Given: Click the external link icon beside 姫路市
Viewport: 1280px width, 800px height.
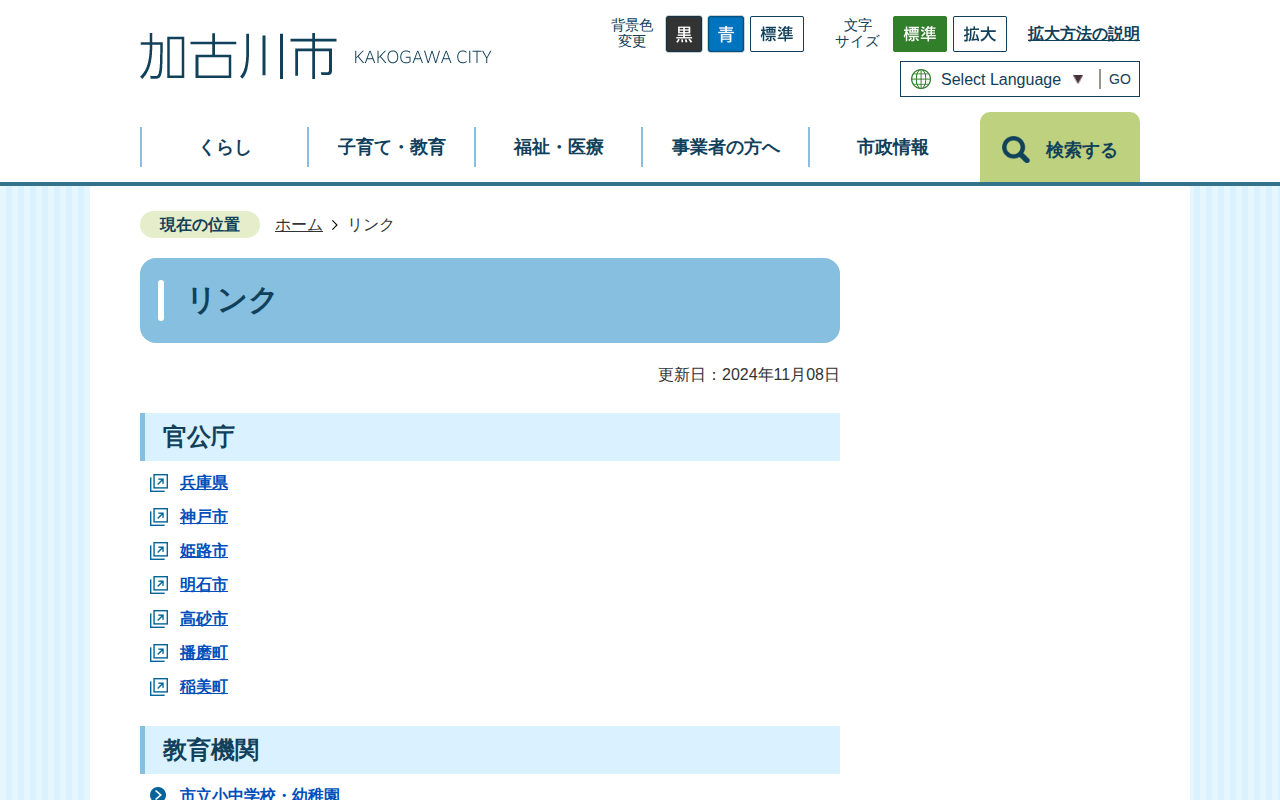Looking at the screenshot, I should (159, 551).
